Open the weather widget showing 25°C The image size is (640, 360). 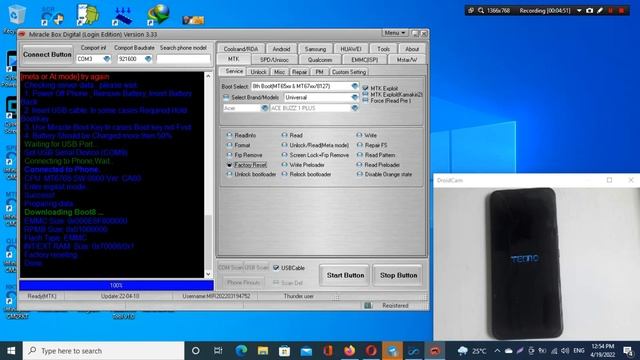pos(472,351)
